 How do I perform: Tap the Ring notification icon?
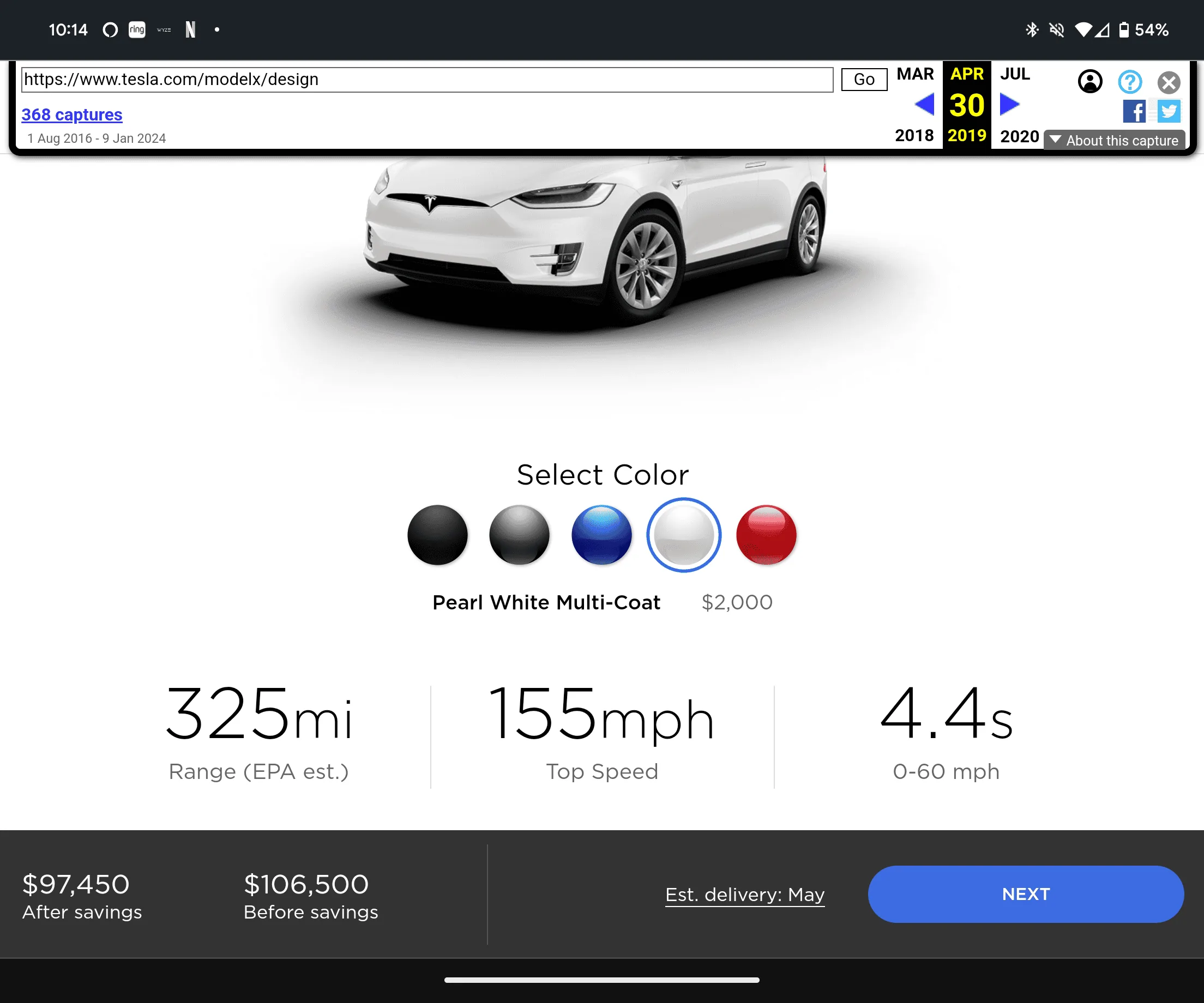(x=137, y=30)
